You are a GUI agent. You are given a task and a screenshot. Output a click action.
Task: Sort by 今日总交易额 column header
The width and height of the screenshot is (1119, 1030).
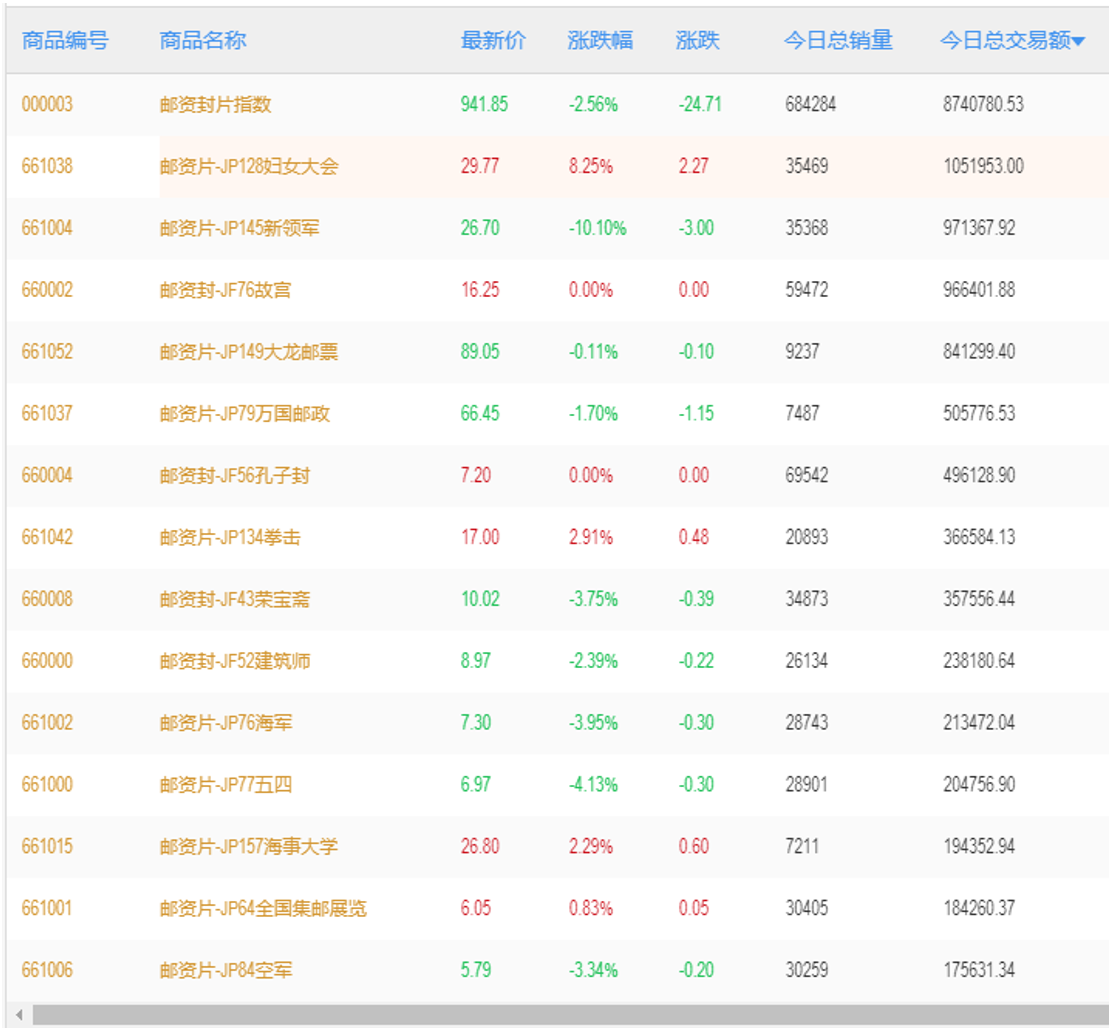tap(1006, 41)
